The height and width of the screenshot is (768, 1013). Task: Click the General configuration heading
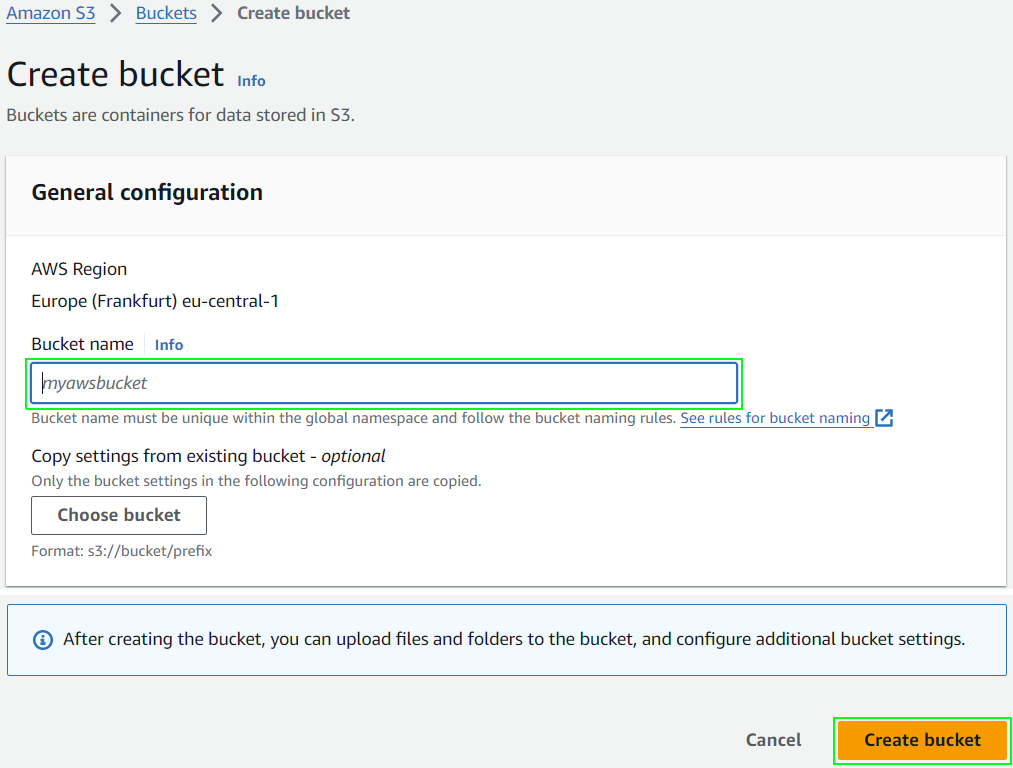pyautogui.click(x=147, y=192)
